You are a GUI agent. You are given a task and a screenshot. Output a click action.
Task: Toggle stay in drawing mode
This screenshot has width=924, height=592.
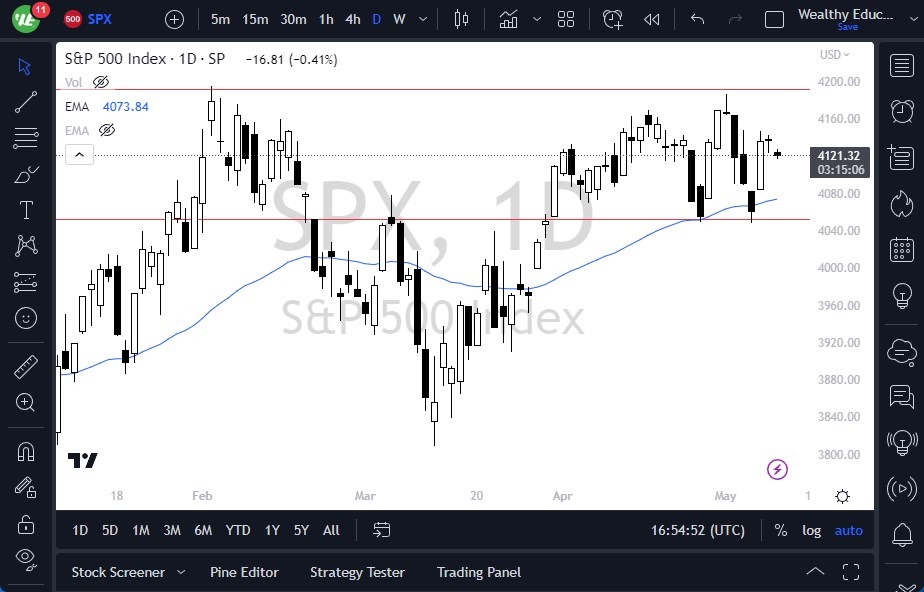coord(25,488)
